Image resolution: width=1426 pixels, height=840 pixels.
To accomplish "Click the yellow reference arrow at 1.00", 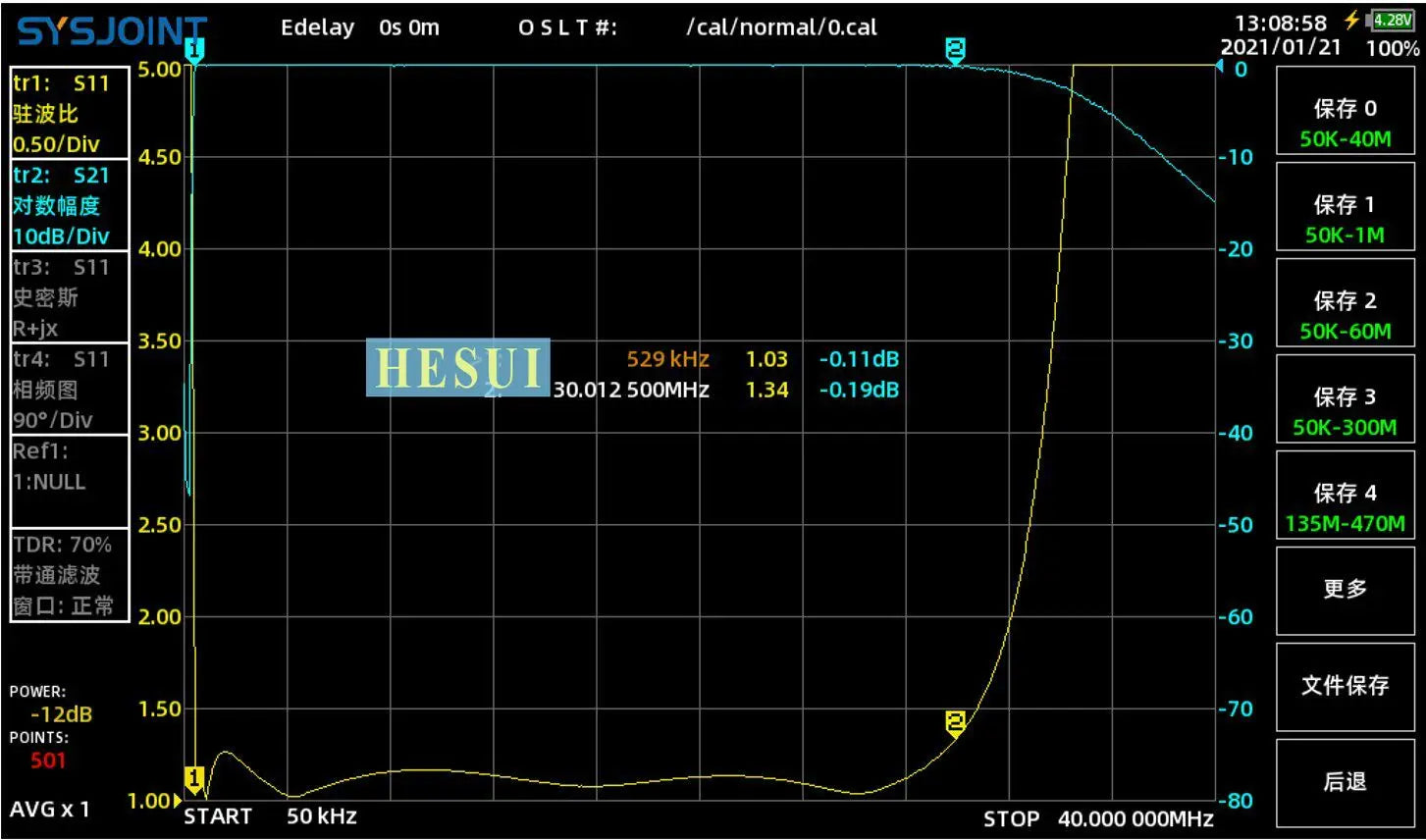I will [179, 801].
